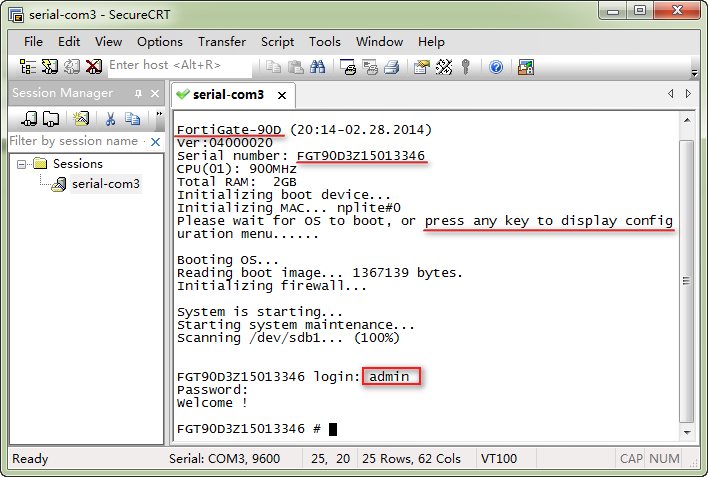Image resolution: width=708 pixels, height=477 pixels.
Task: Collapse the Sessions folder tree node
Action: [21, 164]
